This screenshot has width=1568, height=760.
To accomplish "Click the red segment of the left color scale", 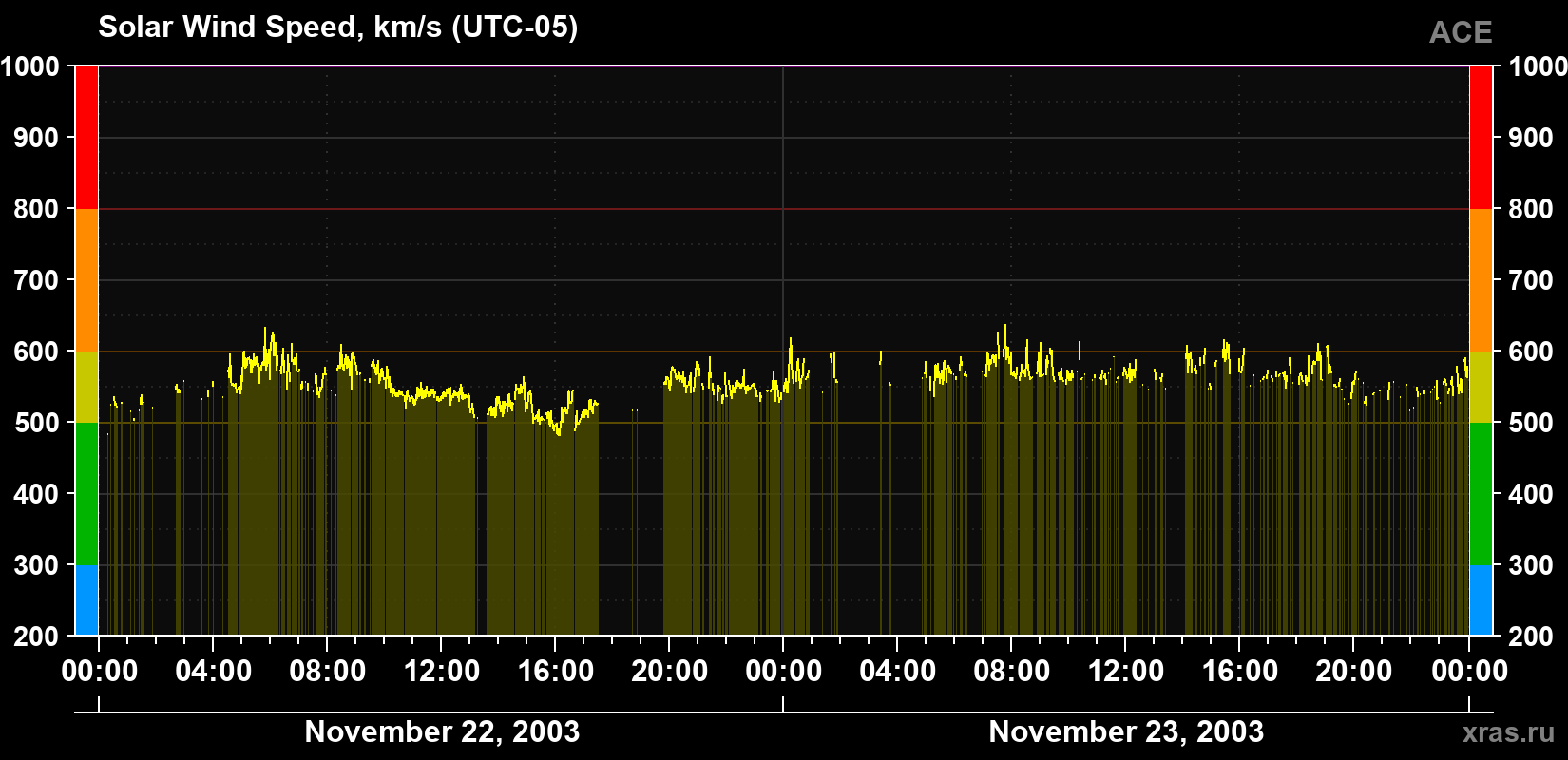I will coord(86,138).
